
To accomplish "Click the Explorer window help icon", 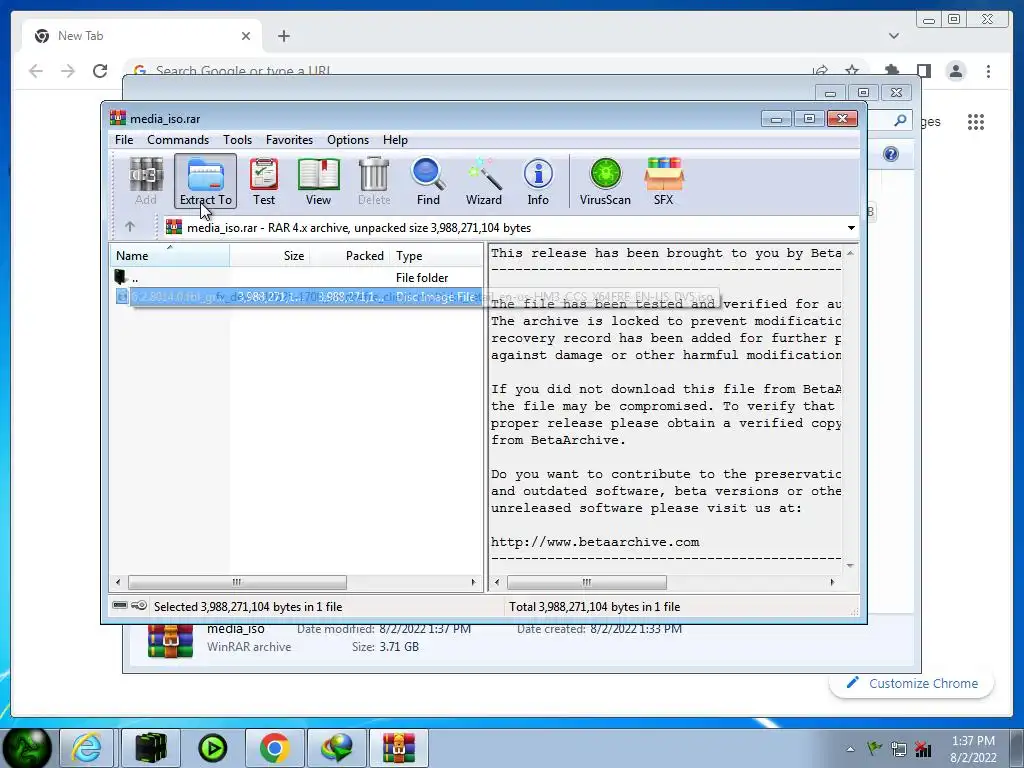I will coord(891,154).
